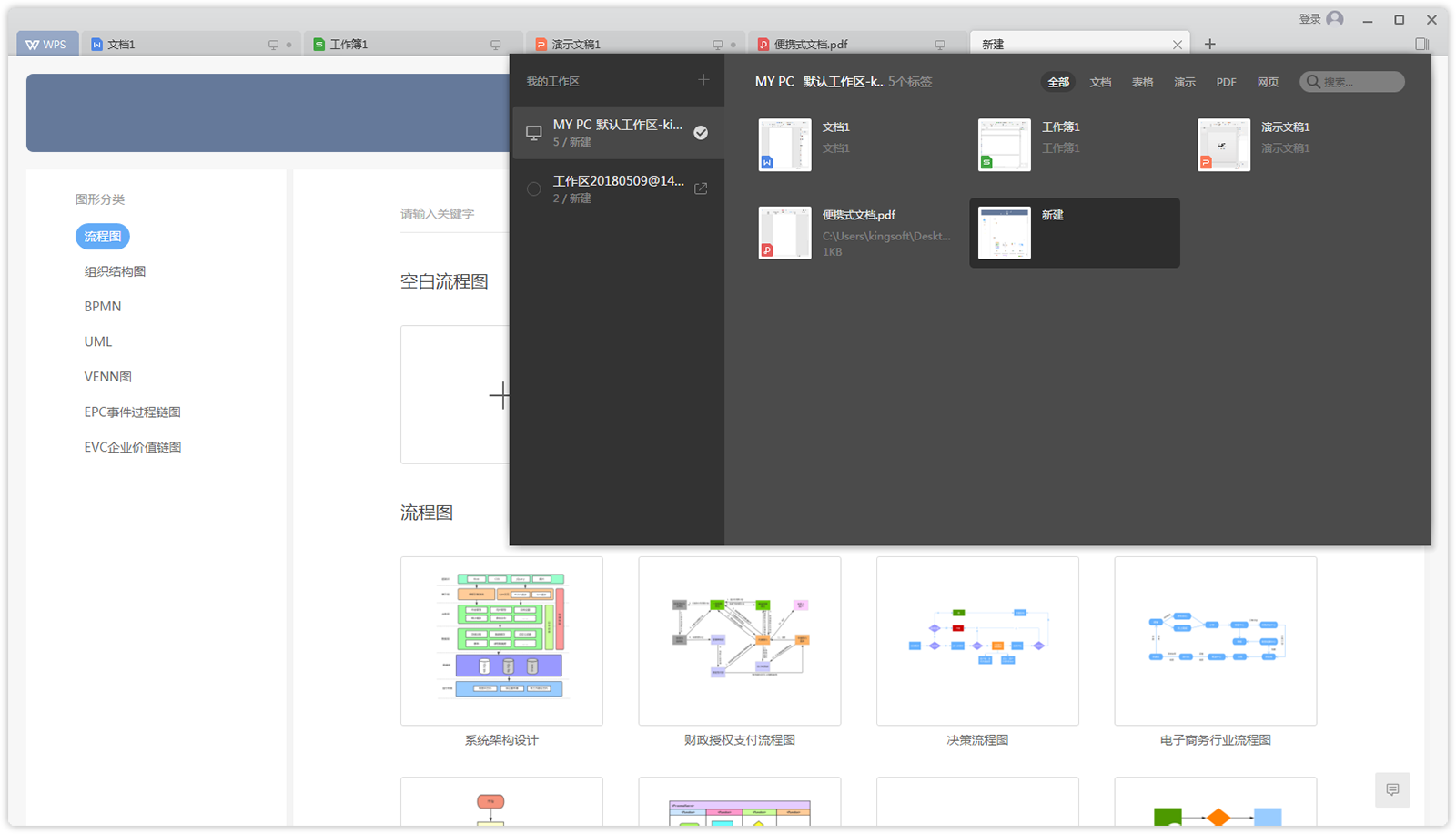Screen dimensions: 1456x834
Task: Click the monitor icon beside MY PC workspace
Action: 534,133
